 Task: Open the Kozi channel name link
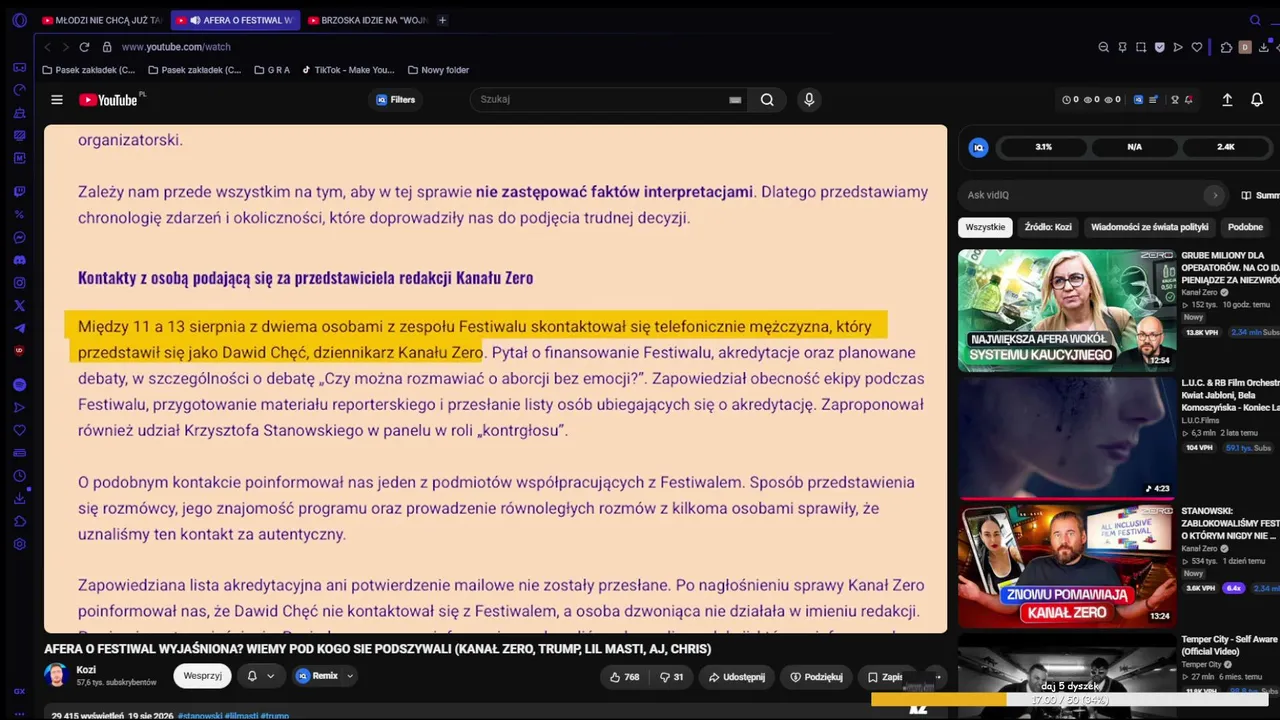87,670
